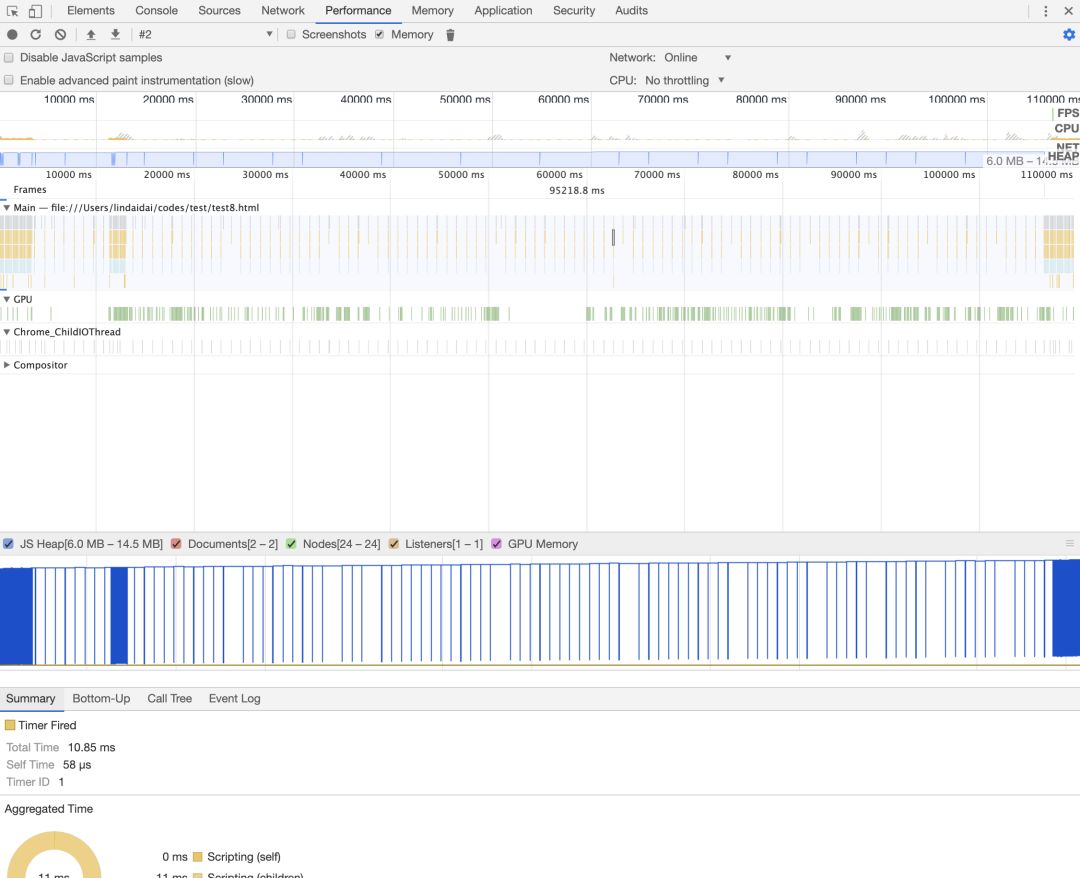Switch to the Console tab
The height and width of the screenshot is (878, 1080).
[156, 11]
